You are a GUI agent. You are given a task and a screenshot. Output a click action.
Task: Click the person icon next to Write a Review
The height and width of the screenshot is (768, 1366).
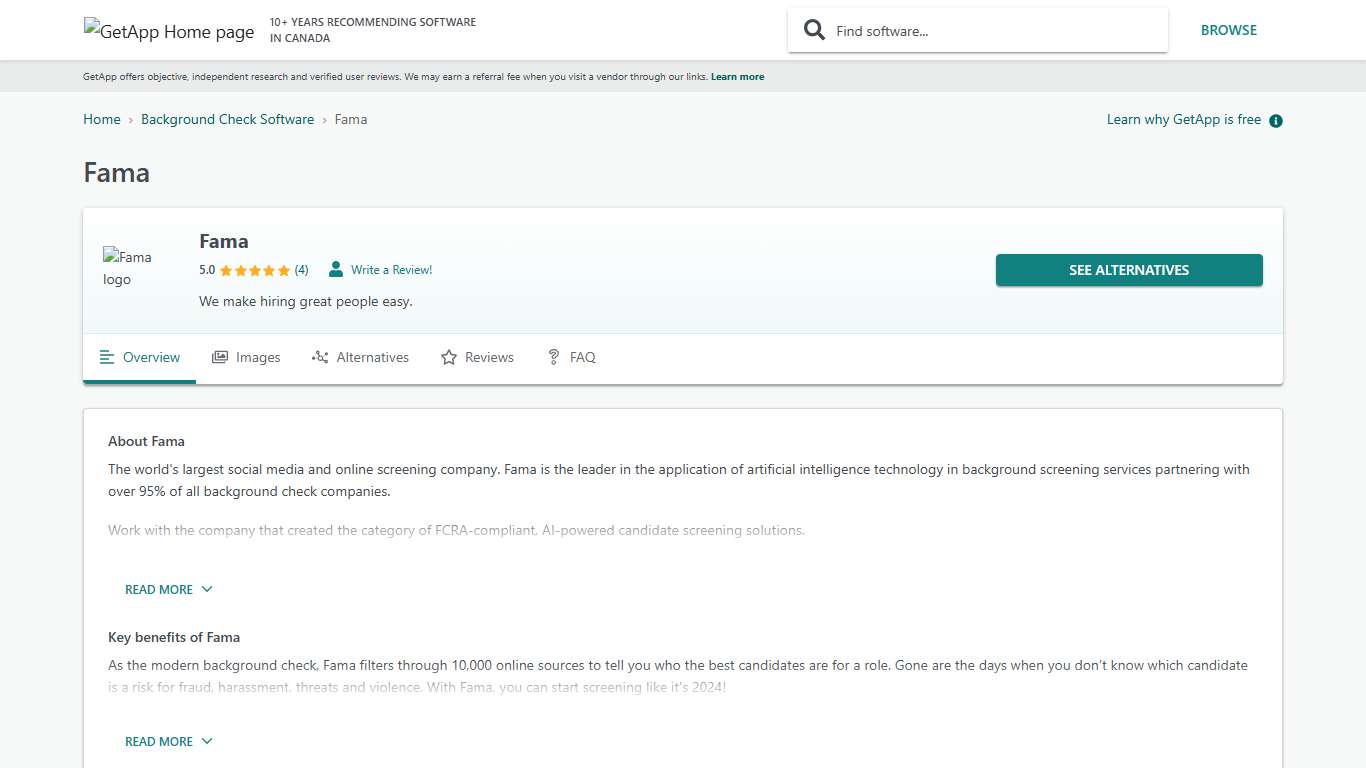[x=336, y=269]
